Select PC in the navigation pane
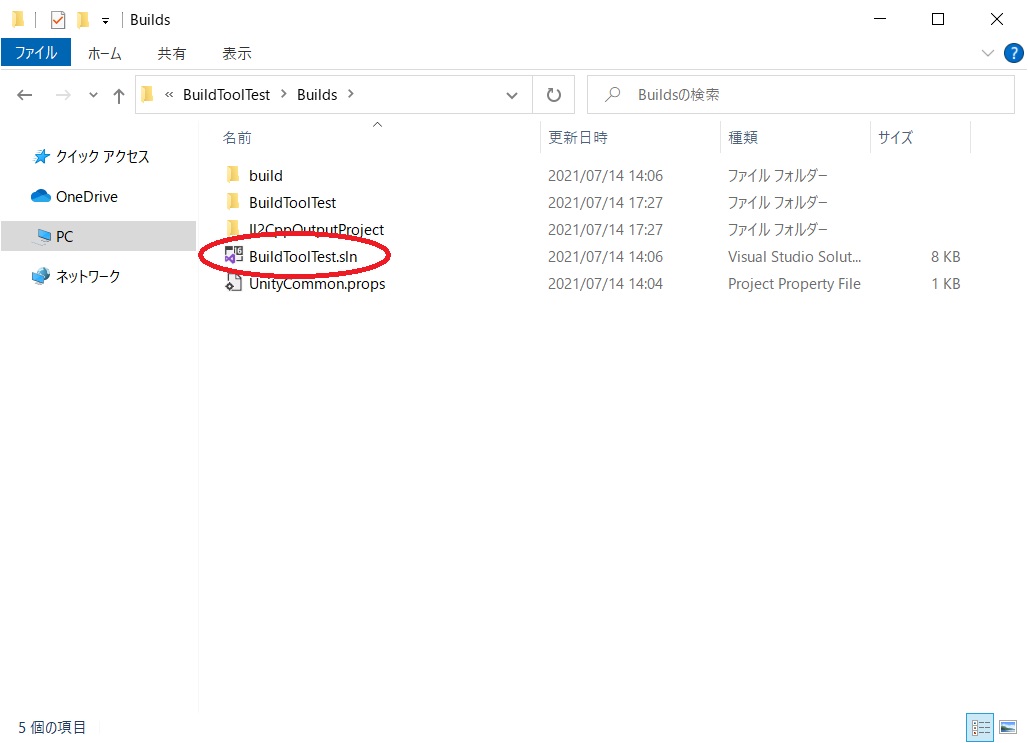 [98, 236]
